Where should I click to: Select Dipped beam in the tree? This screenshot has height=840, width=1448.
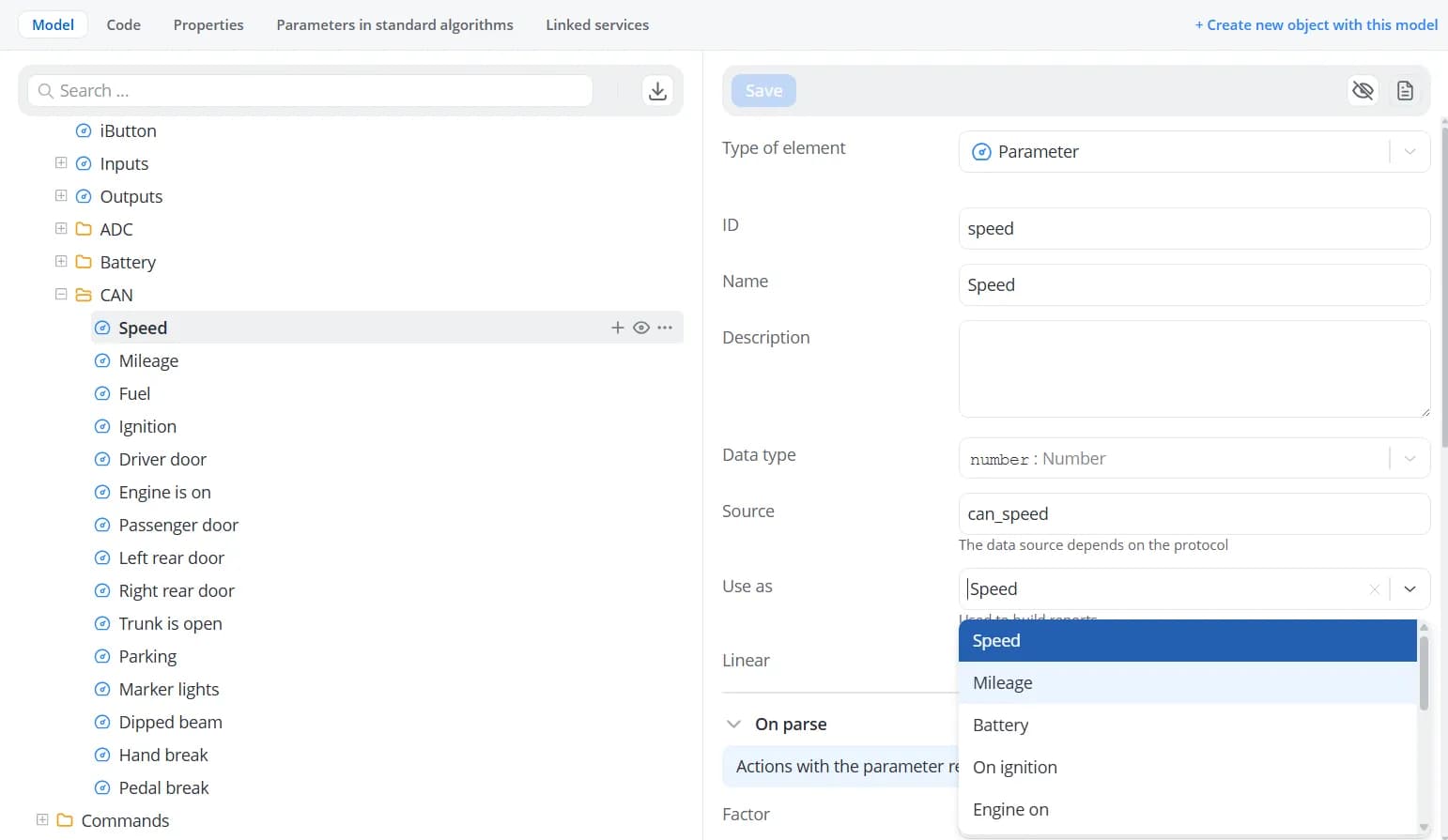pyautogui.click(x=170, y=722)
